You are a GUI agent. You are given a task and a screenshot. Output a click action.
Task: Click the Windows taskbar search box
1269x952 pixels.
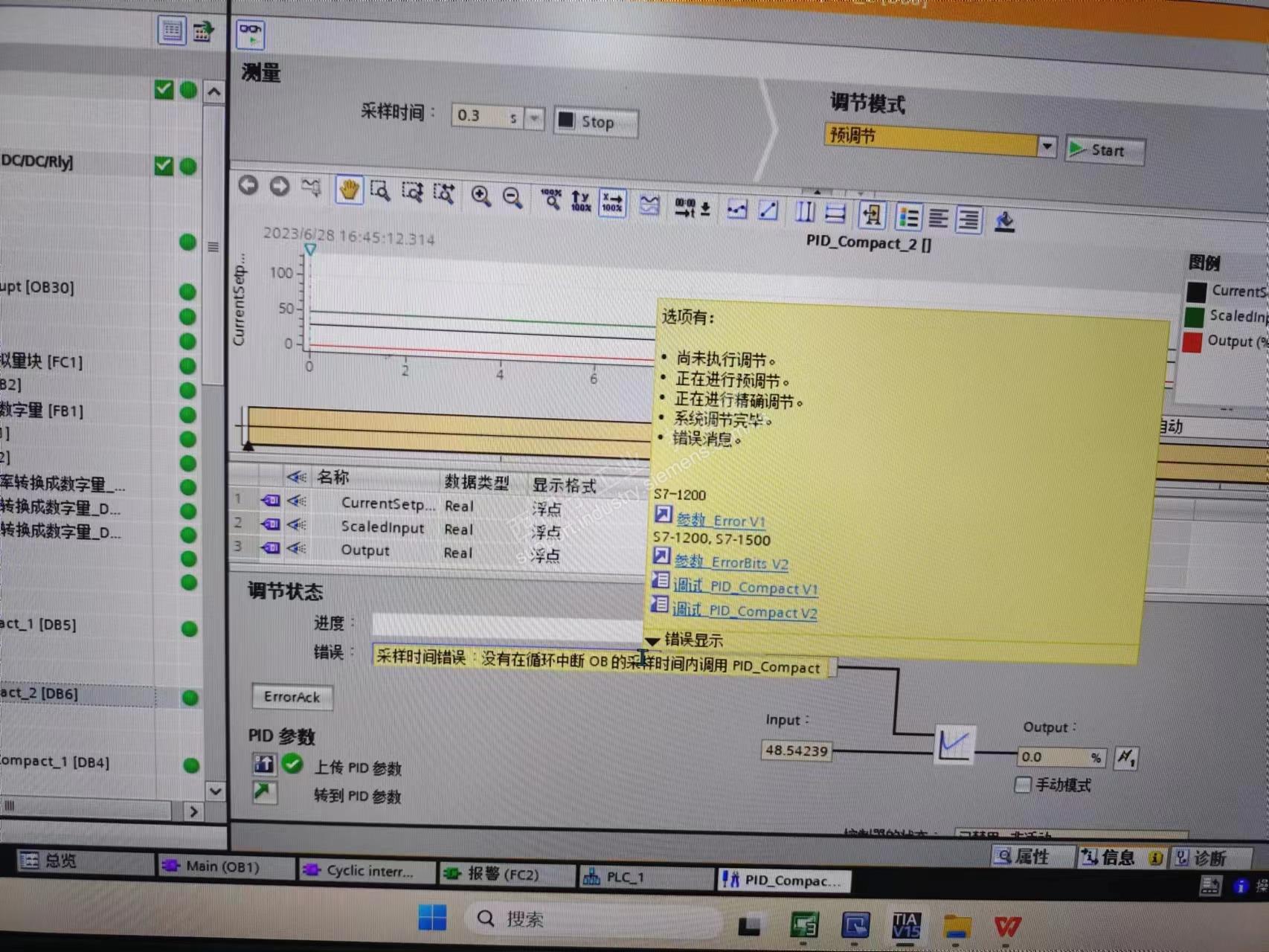coord(594,920)
